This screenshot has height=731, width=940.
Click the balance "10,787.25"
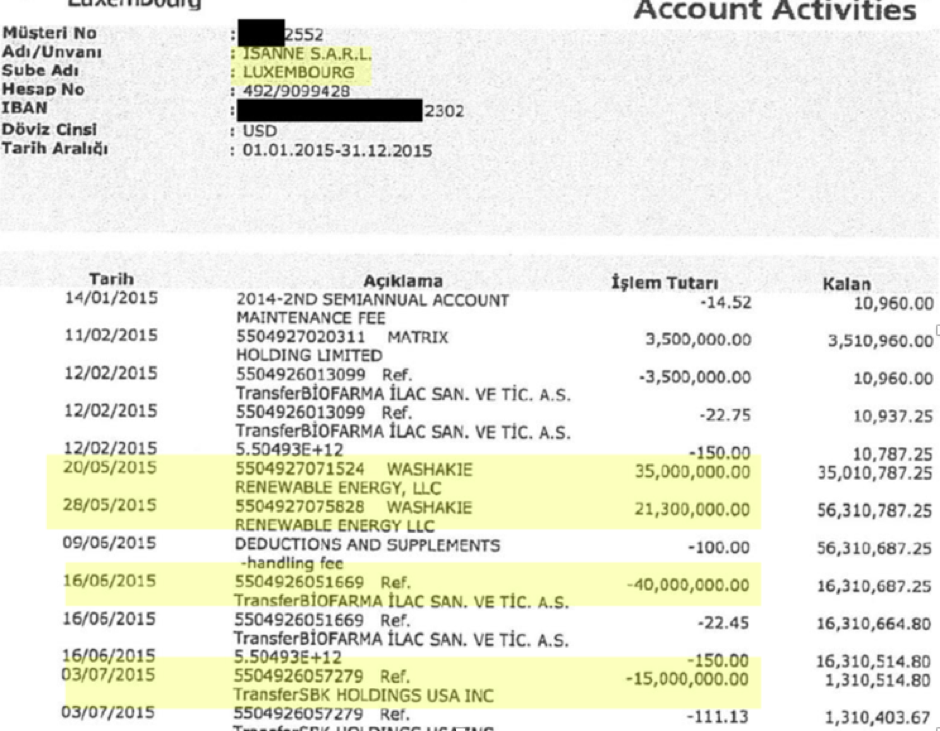[x=893, y=454]
